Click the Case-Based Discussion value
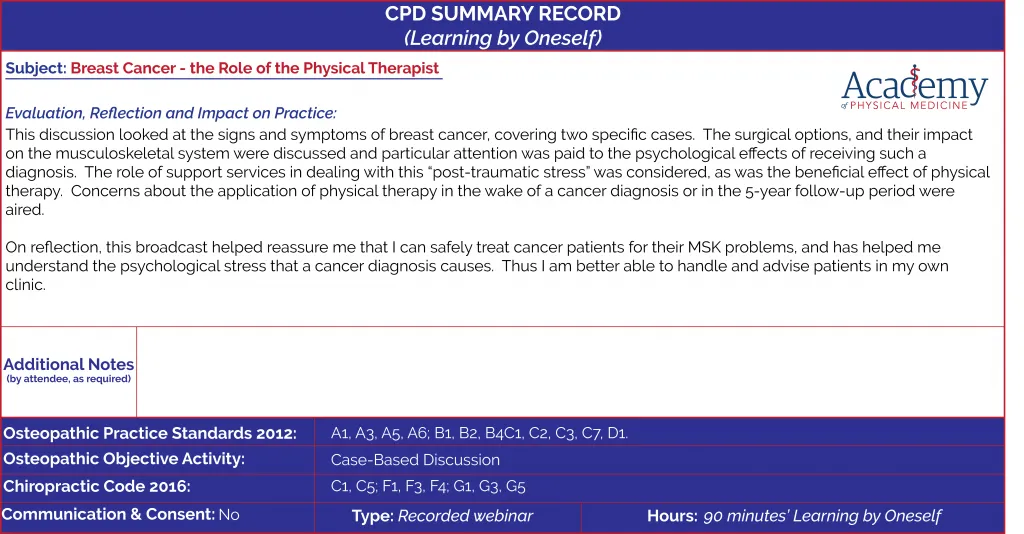This screenshot has height=534, width=1024. [415, 460]
